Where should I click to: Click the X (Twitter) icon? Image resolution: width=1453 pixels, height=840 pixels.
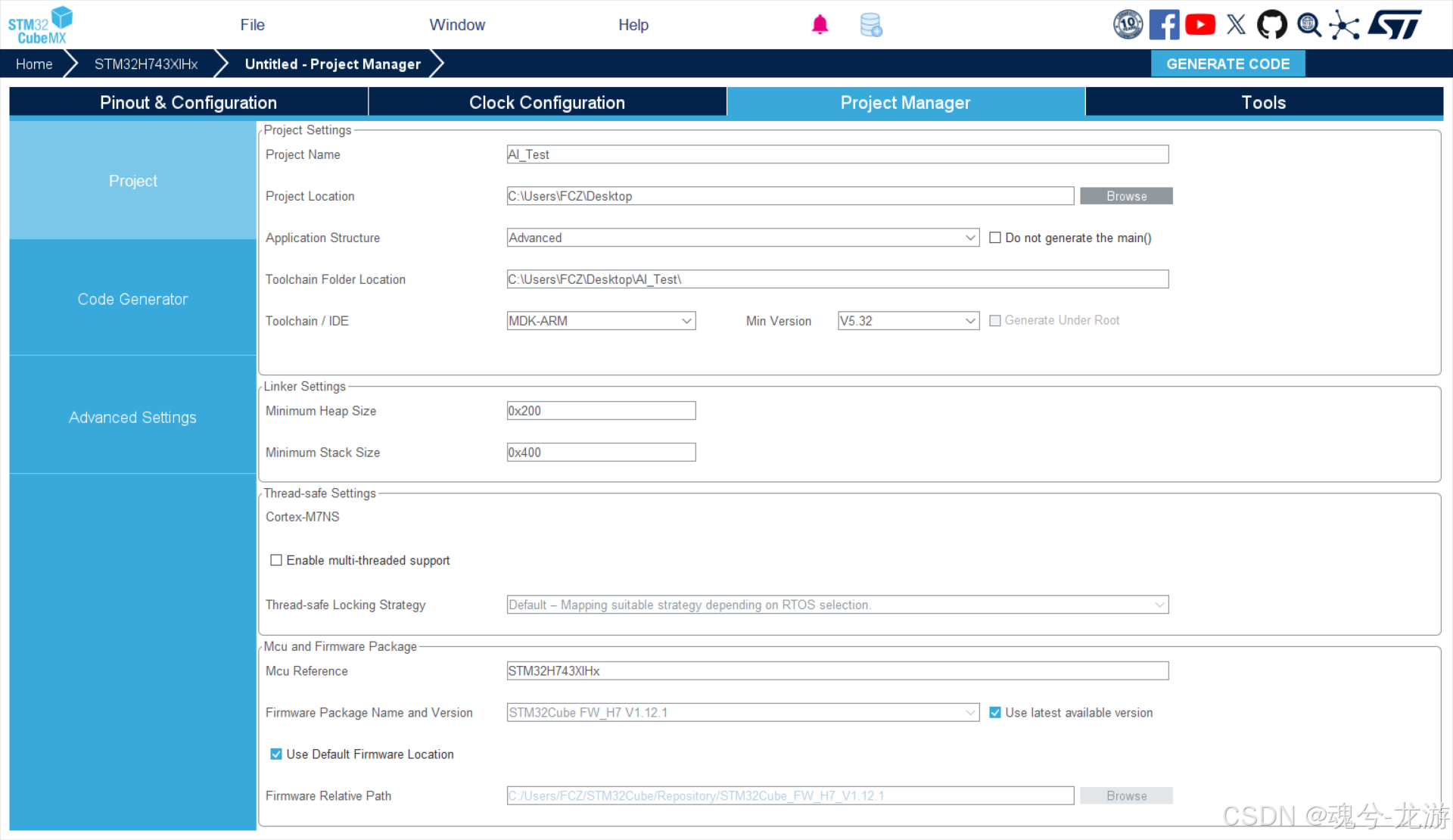point(1236,24)
